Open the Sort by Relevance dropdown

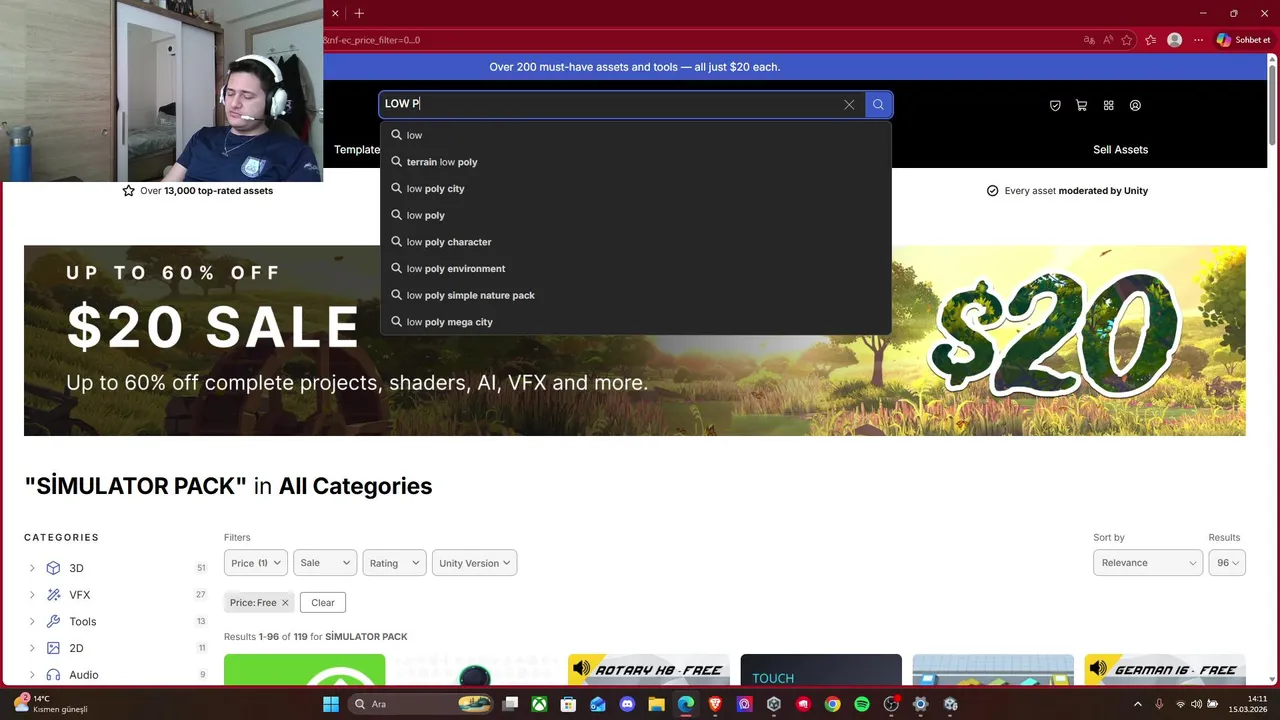(x=1148, y=563)
